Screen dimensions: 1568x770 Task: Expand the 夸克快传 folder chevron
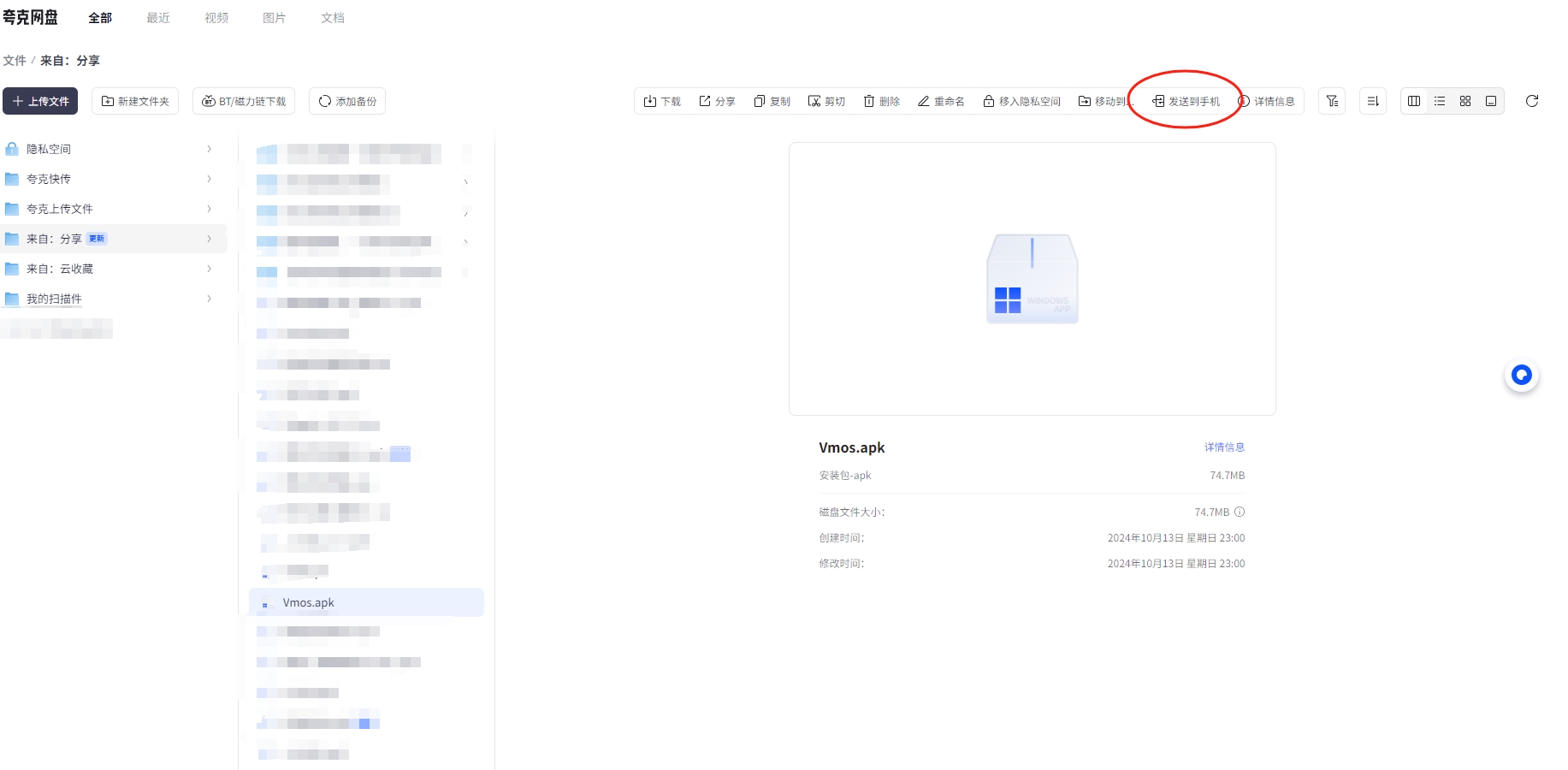click(x=209, y=179)
